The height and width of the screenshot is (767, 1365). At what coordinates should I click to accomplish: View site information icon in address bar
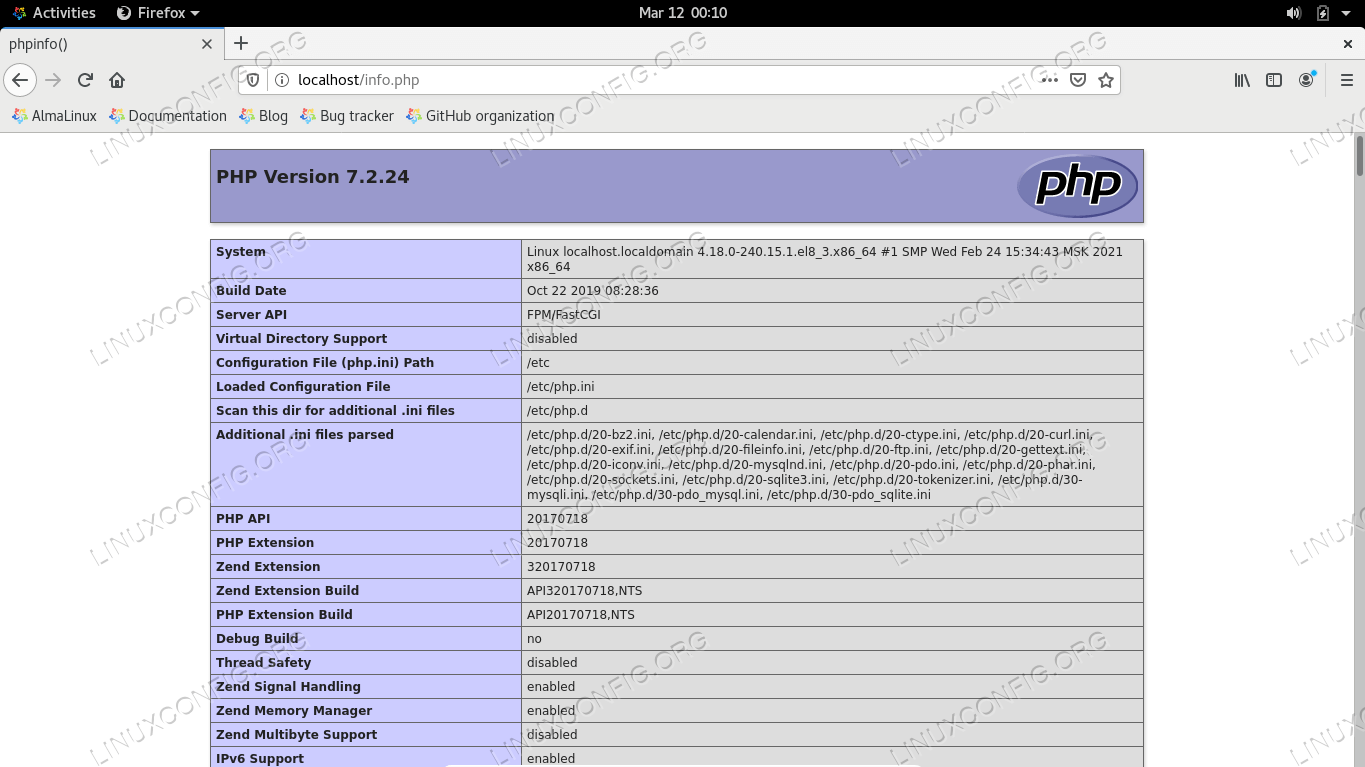(281, 80)
